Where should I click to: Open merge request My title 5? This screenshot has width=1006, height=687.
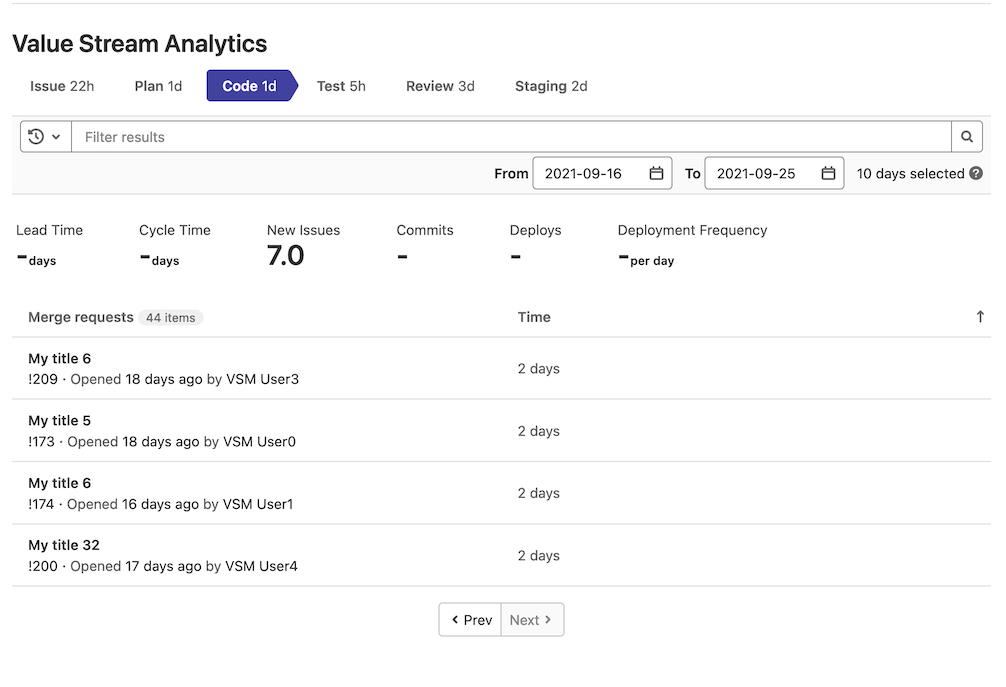59,420
